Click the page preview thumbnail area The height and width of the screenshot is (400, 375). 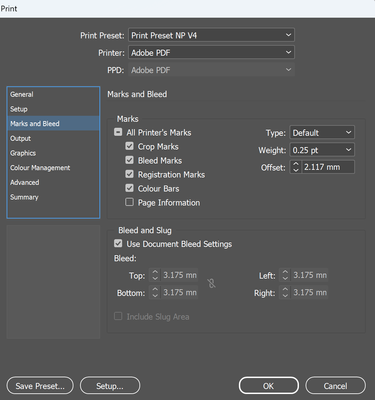(53, 282)
